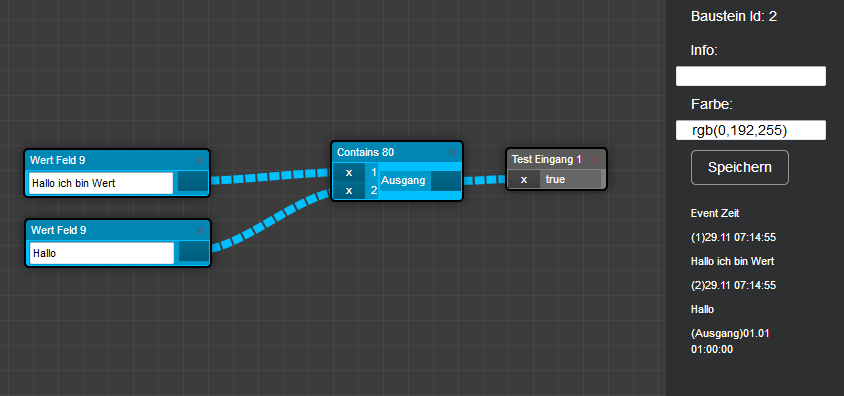Select input 2 x of Contains block

pos(349,190)
